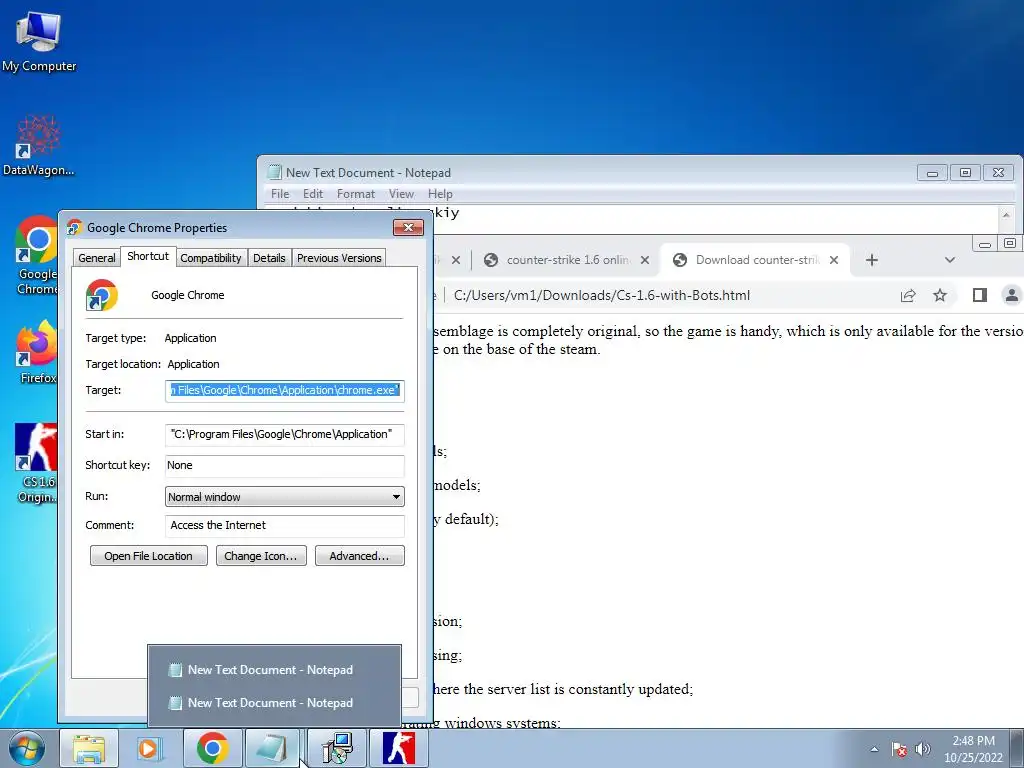Image resolution: width=1024 pixels, height=768 pixels.
Task: Switch to Chrome via taskbar icon
Action: click(212, 748)
